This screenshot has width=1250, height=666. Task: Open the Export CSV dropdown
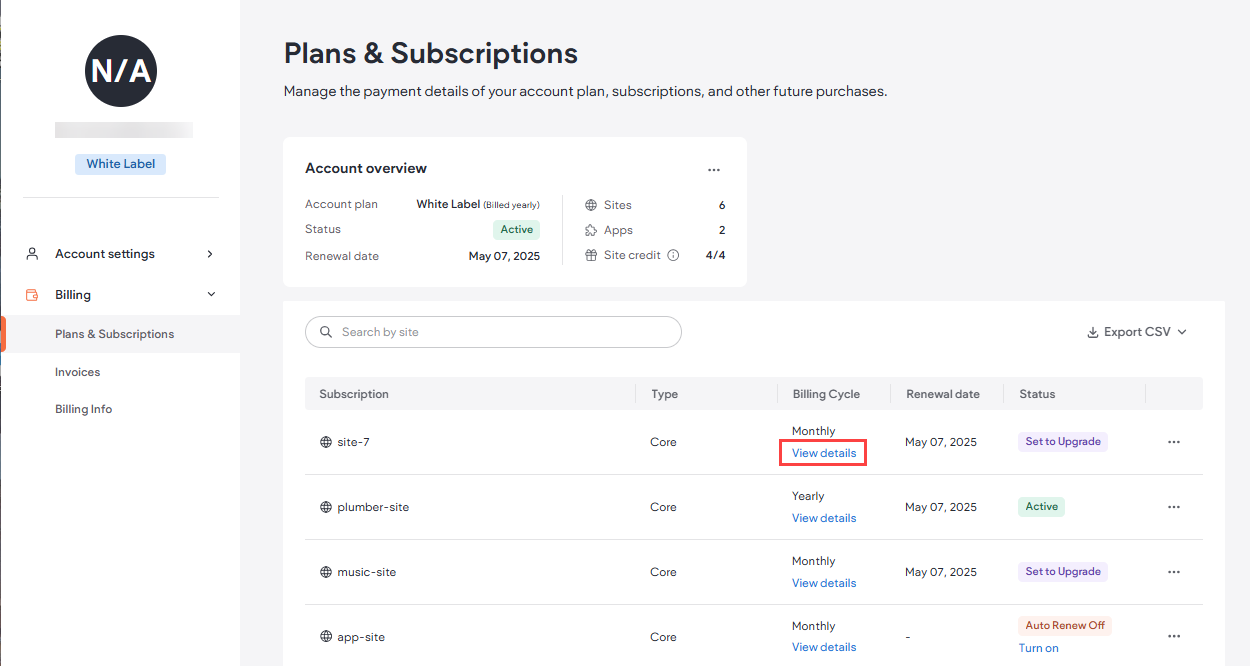pyautogui.click(x=1136, y=331)
